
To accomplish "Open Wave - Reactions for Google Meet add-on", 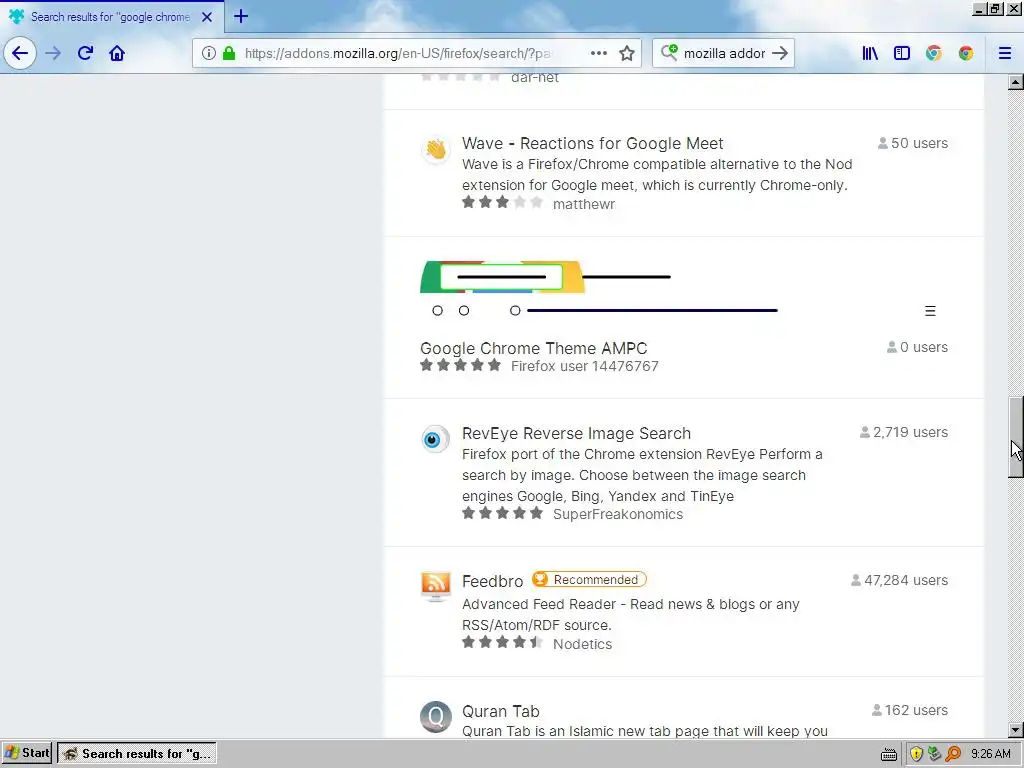I will tap(592, 143).
